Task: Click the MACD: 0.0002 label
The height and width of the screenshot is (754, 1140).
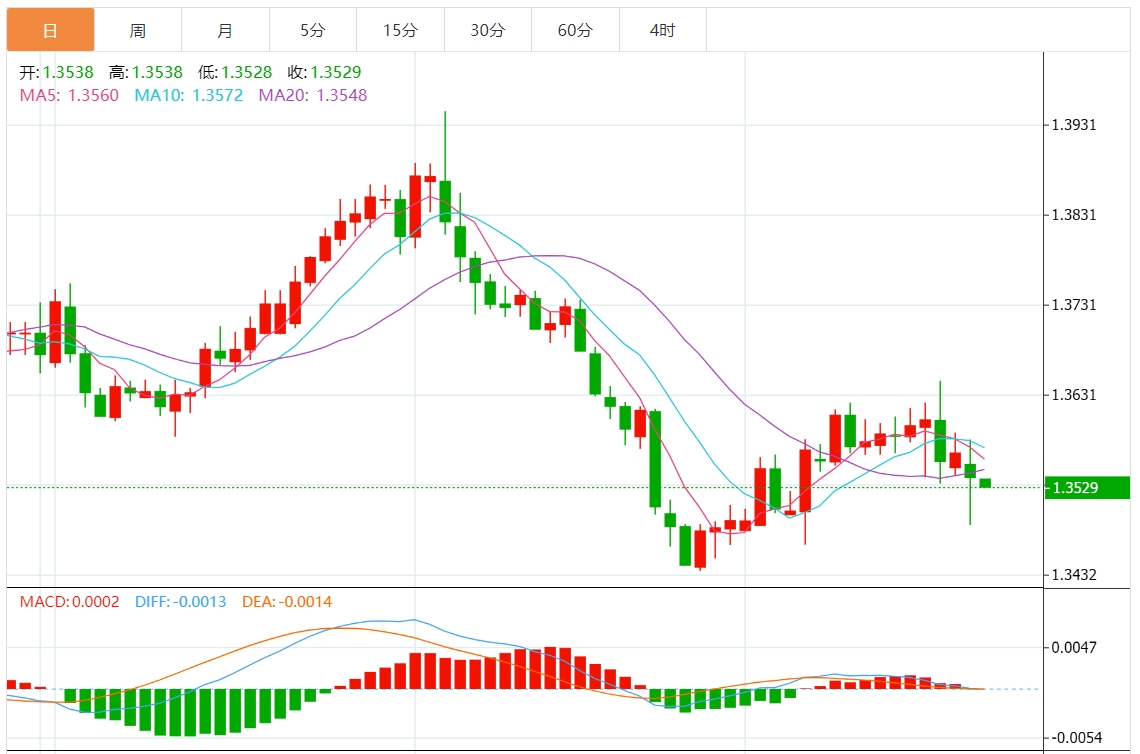Action: coord(69,601)
